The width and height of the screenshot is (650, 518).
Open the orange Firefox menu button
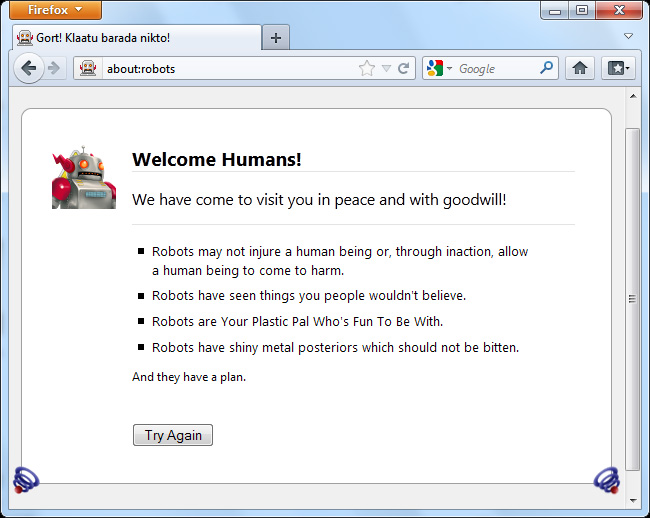(x=56, y=10)
